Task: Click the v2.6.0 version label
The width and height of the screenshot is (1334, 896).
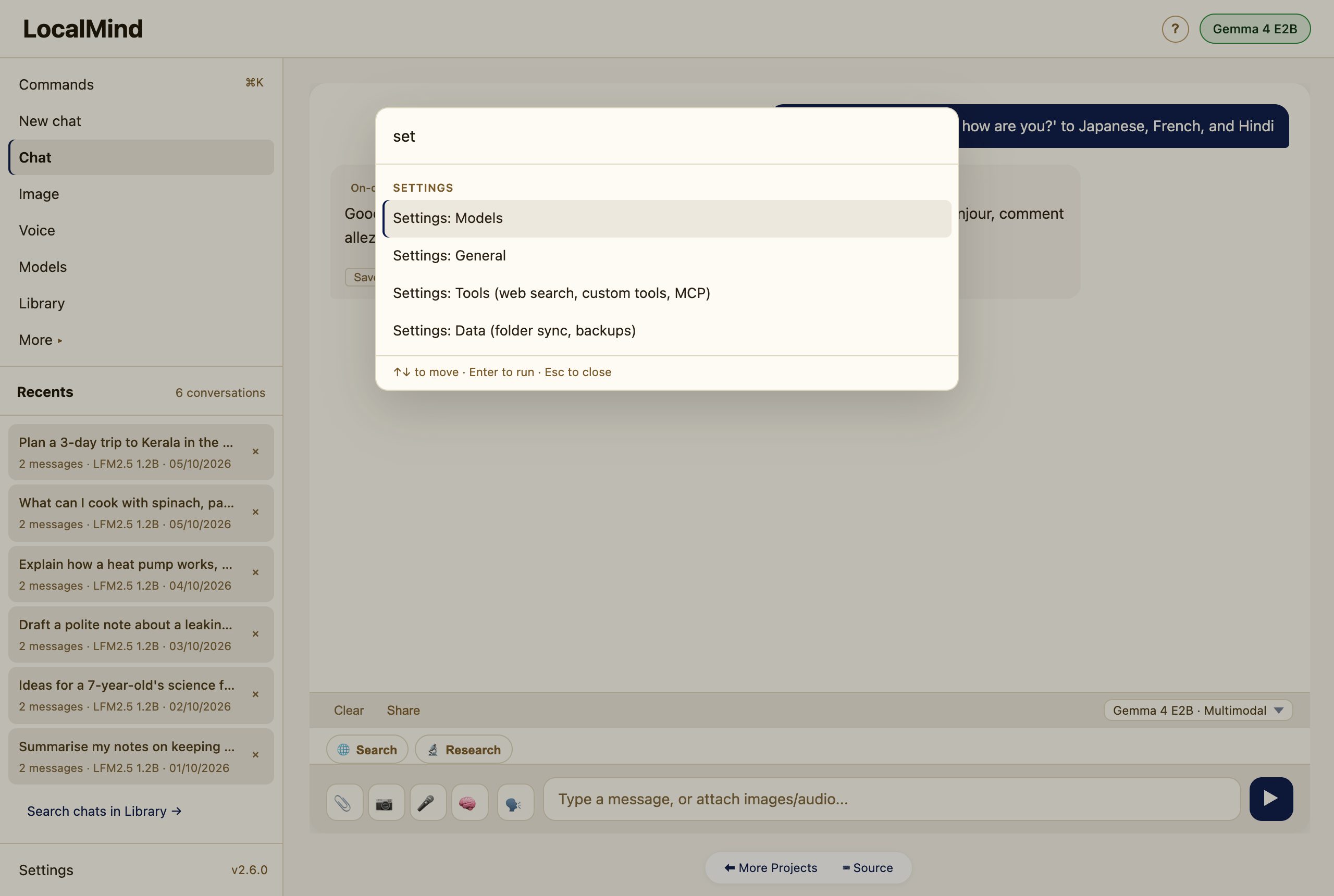Action: (x=249, y=870)
